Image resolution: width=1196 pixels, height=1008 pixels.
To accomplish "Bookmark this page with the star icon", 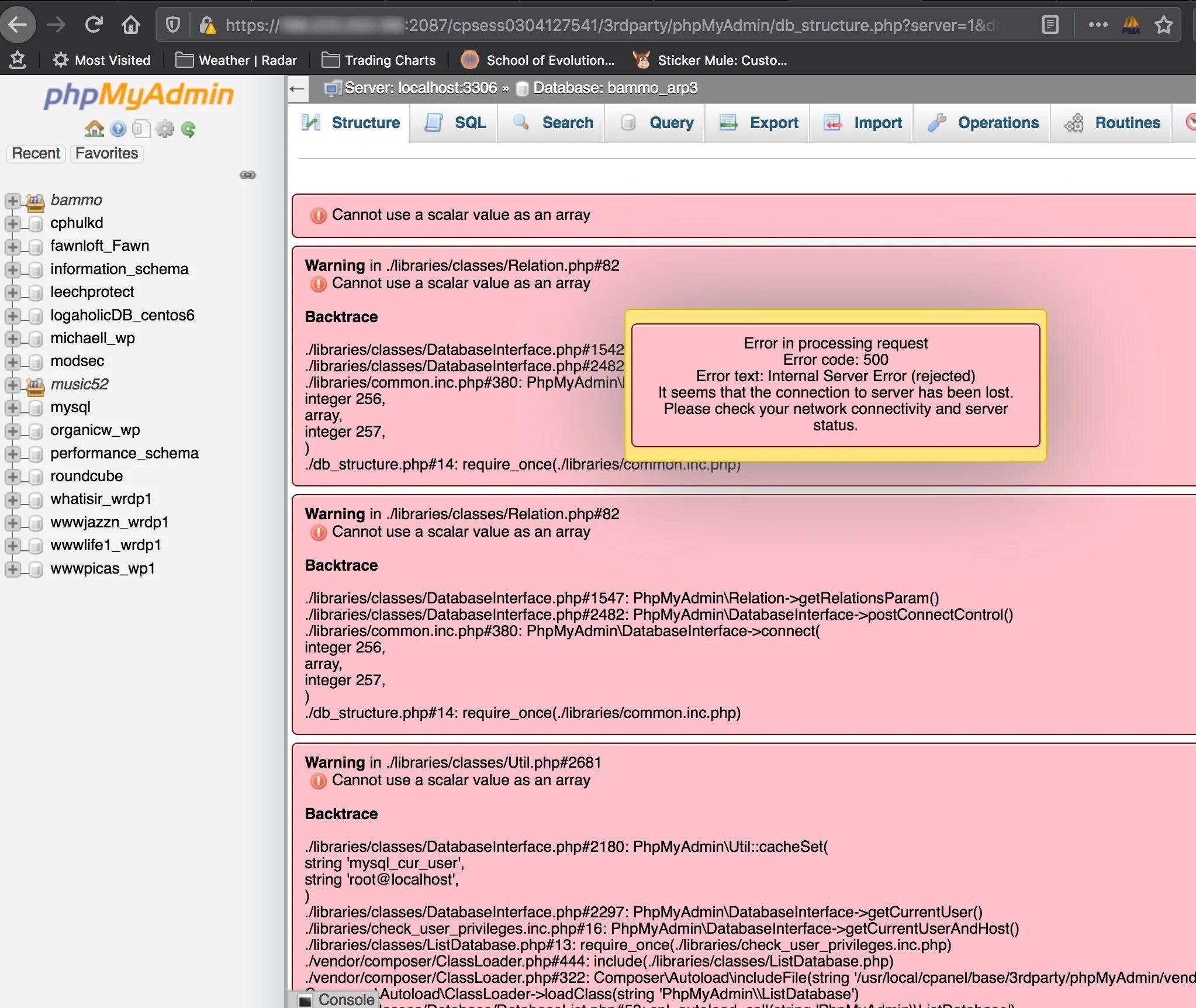I will (x=1163, y=25).
